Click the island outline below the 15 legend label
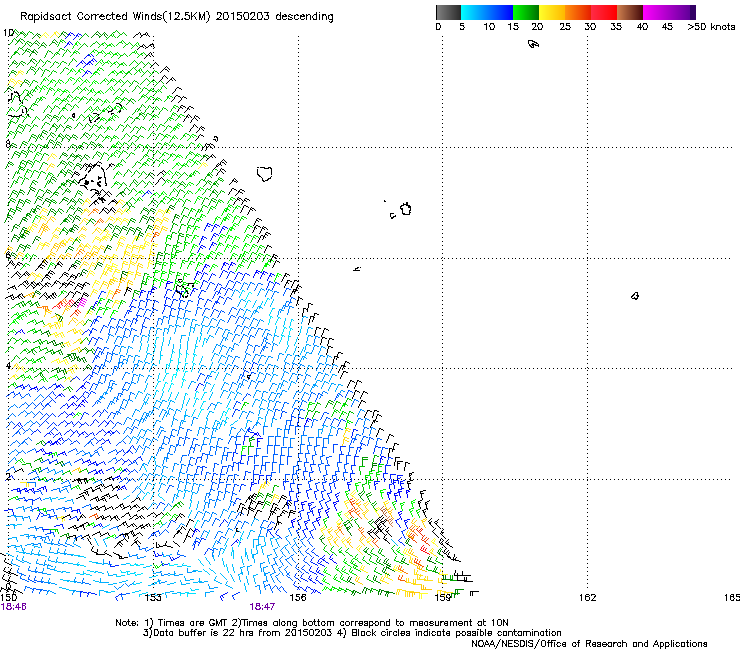The image size is (740, 650). click(533, 44)
